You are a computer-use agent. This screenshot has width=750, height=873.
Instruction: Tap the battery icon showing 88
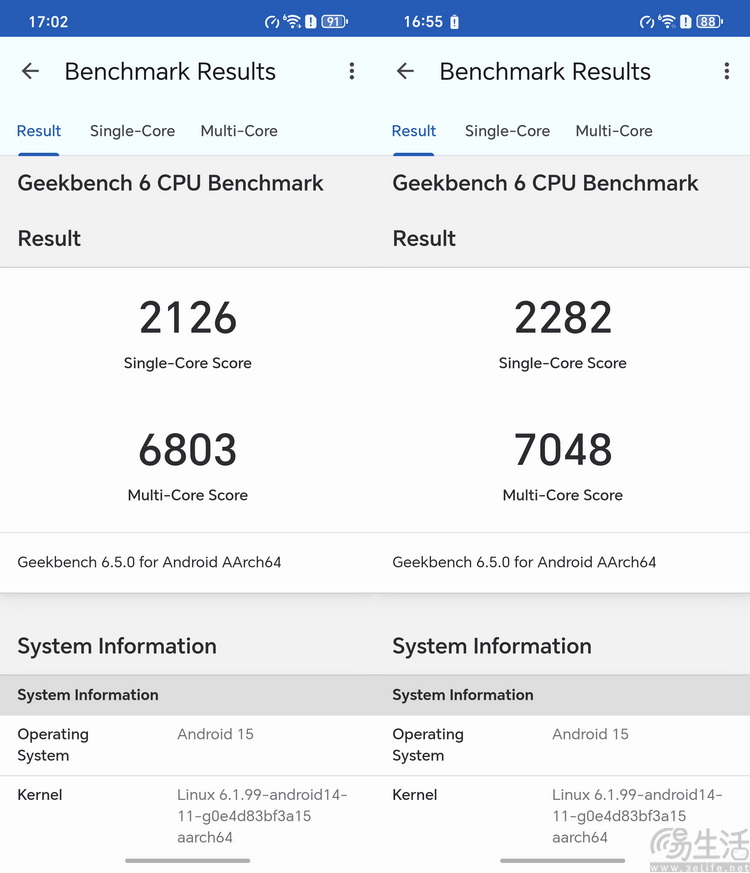709,21
